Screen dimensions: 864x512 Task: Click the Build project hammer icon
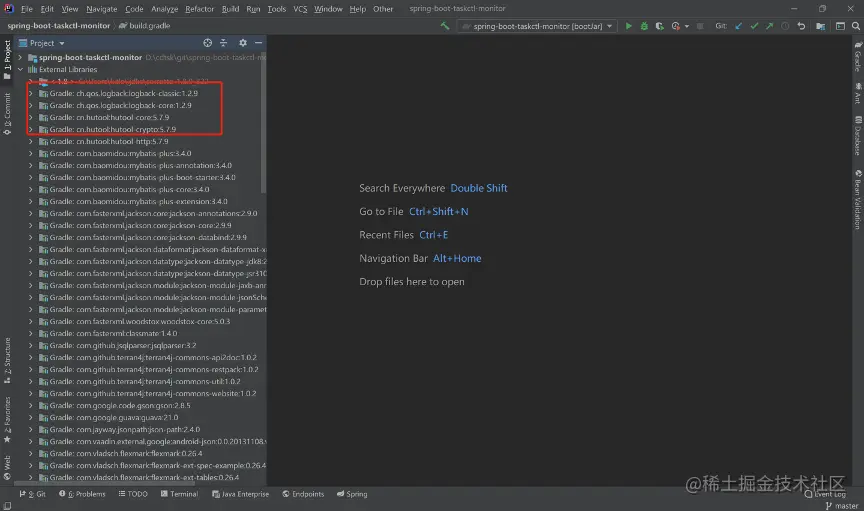(x=445, y=26)
